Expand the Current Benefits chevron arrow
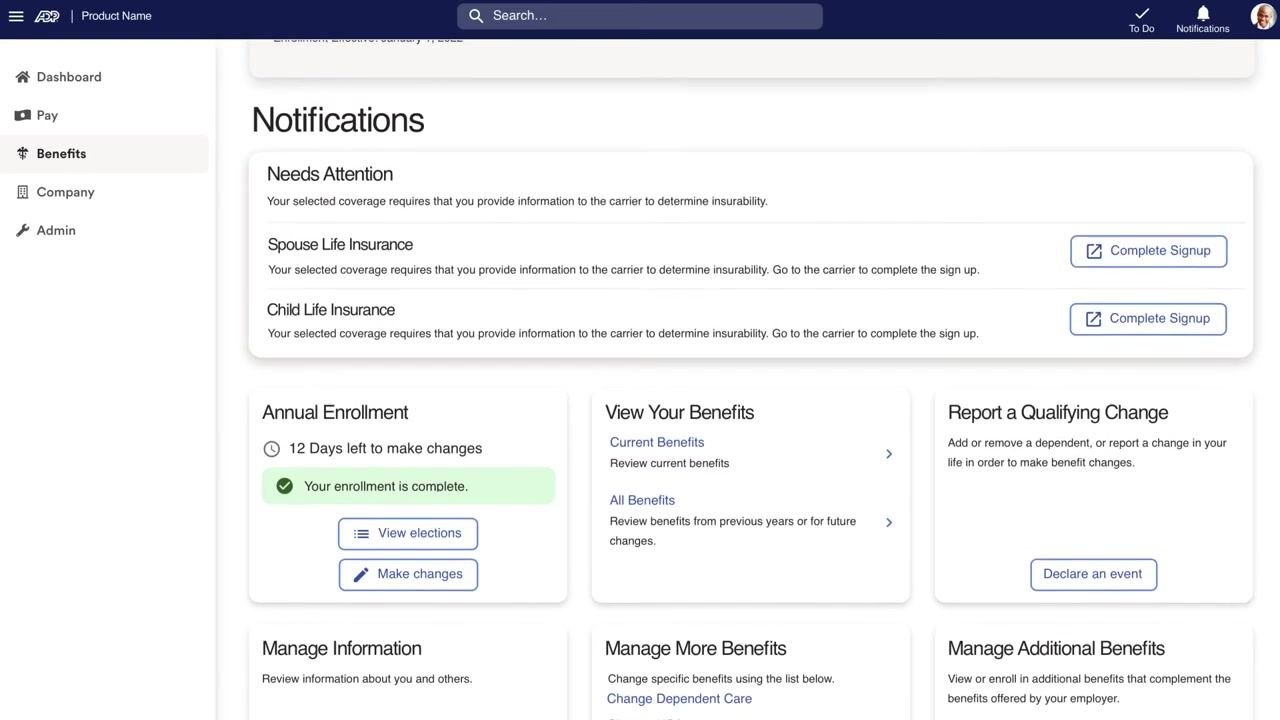The height and width of the screenshot is (720, 1280). pyautogui.click(x=889, y=454)
